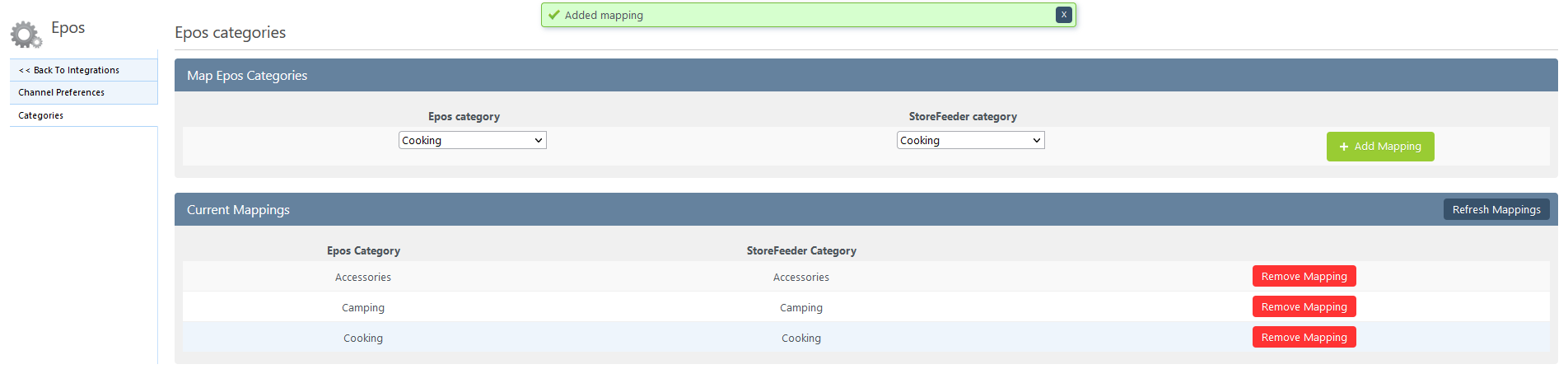The image size is (1568, 369).
Task: Click the Epos categories page title
Action: point(231,32)
